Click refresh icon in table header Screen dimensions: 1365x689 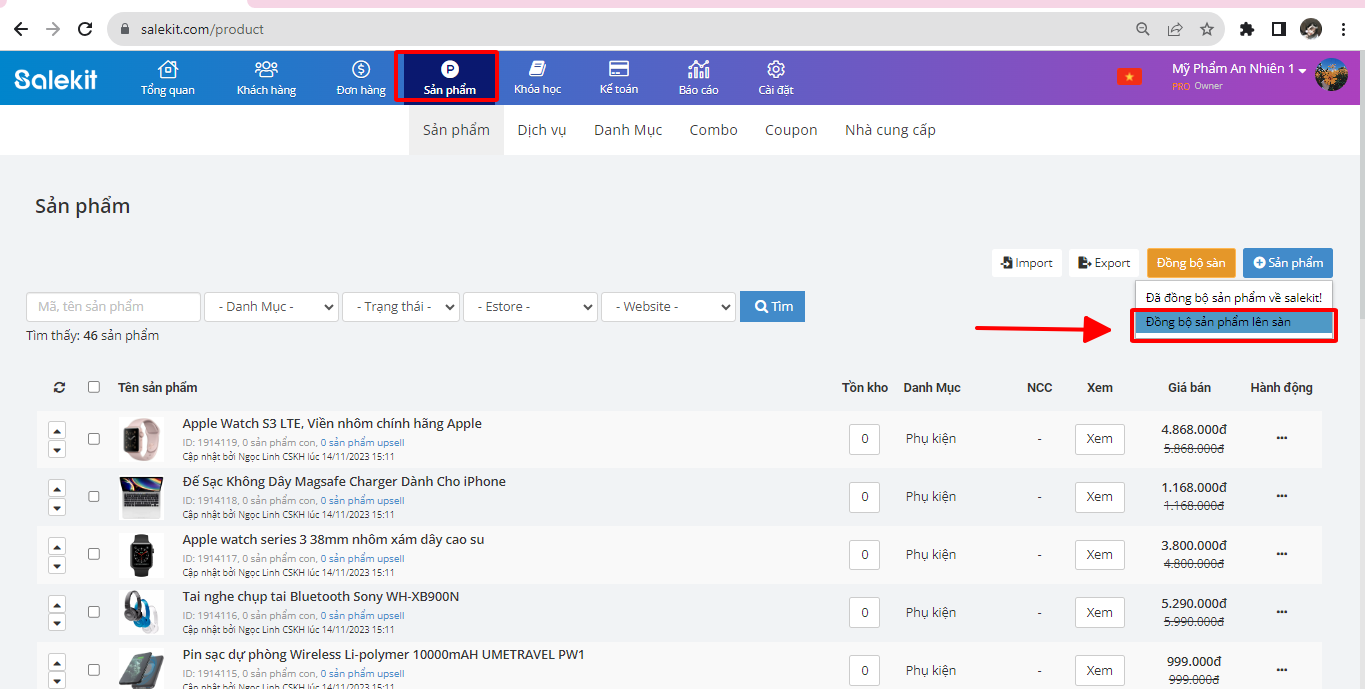[59, 387]
